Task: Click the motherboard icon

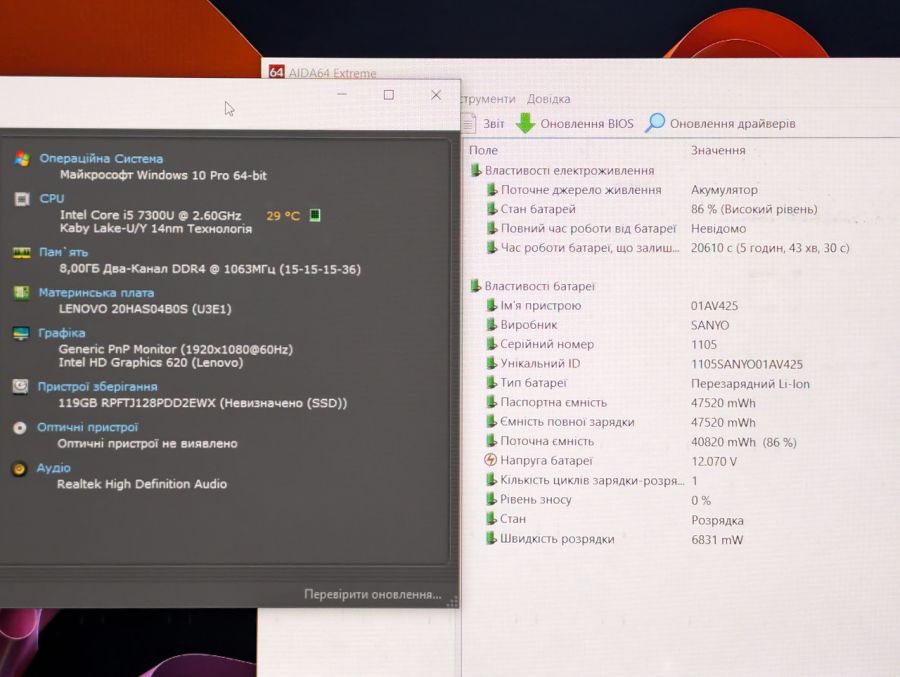Action: pos(21,293)
